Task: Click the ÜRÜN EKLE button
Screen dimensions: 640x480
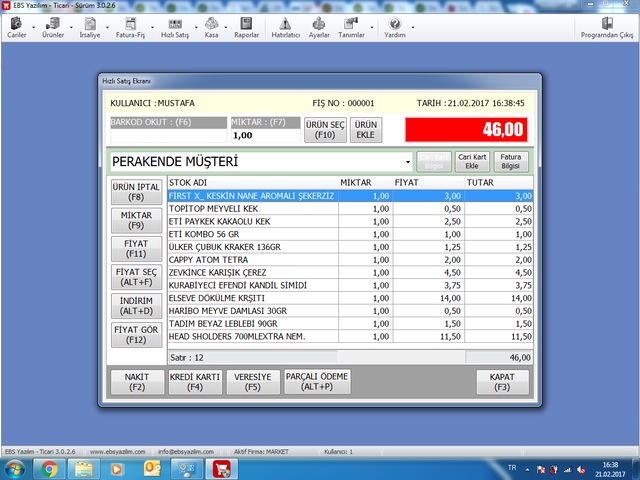Action: click(x=366, y=130)
